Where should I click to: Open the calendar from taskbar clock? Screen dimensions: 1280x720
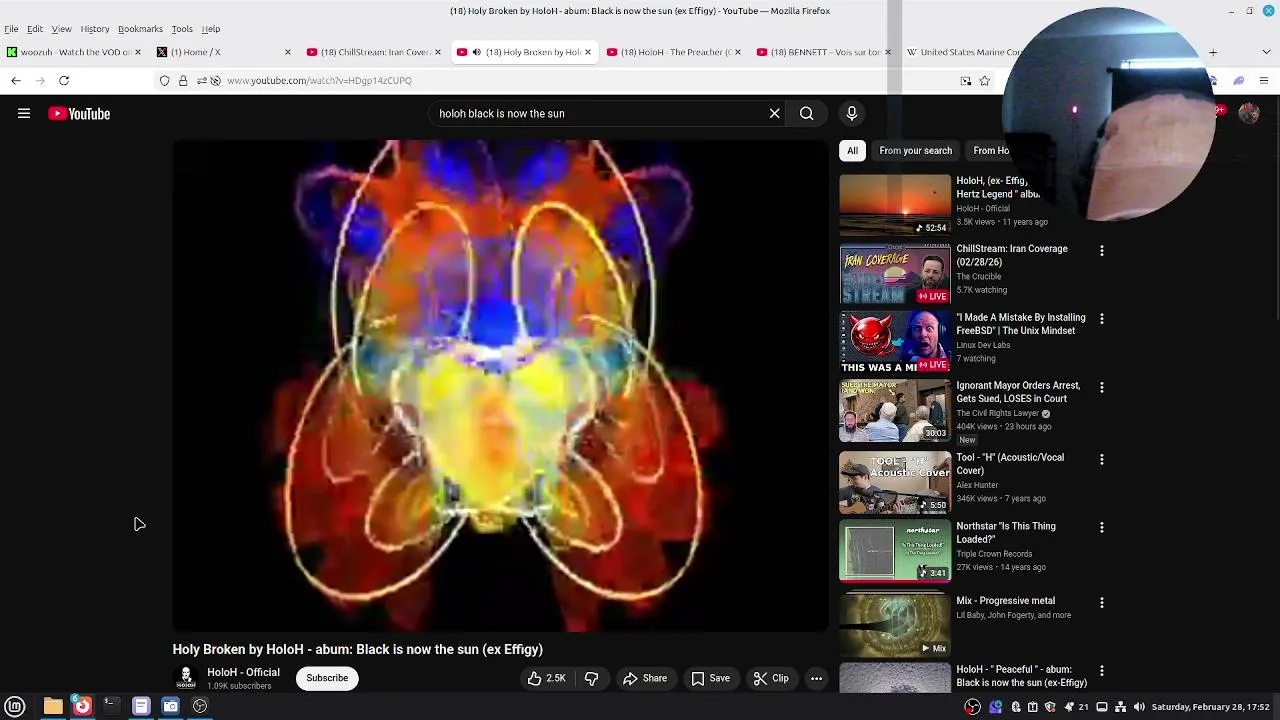click(1210, 707)
